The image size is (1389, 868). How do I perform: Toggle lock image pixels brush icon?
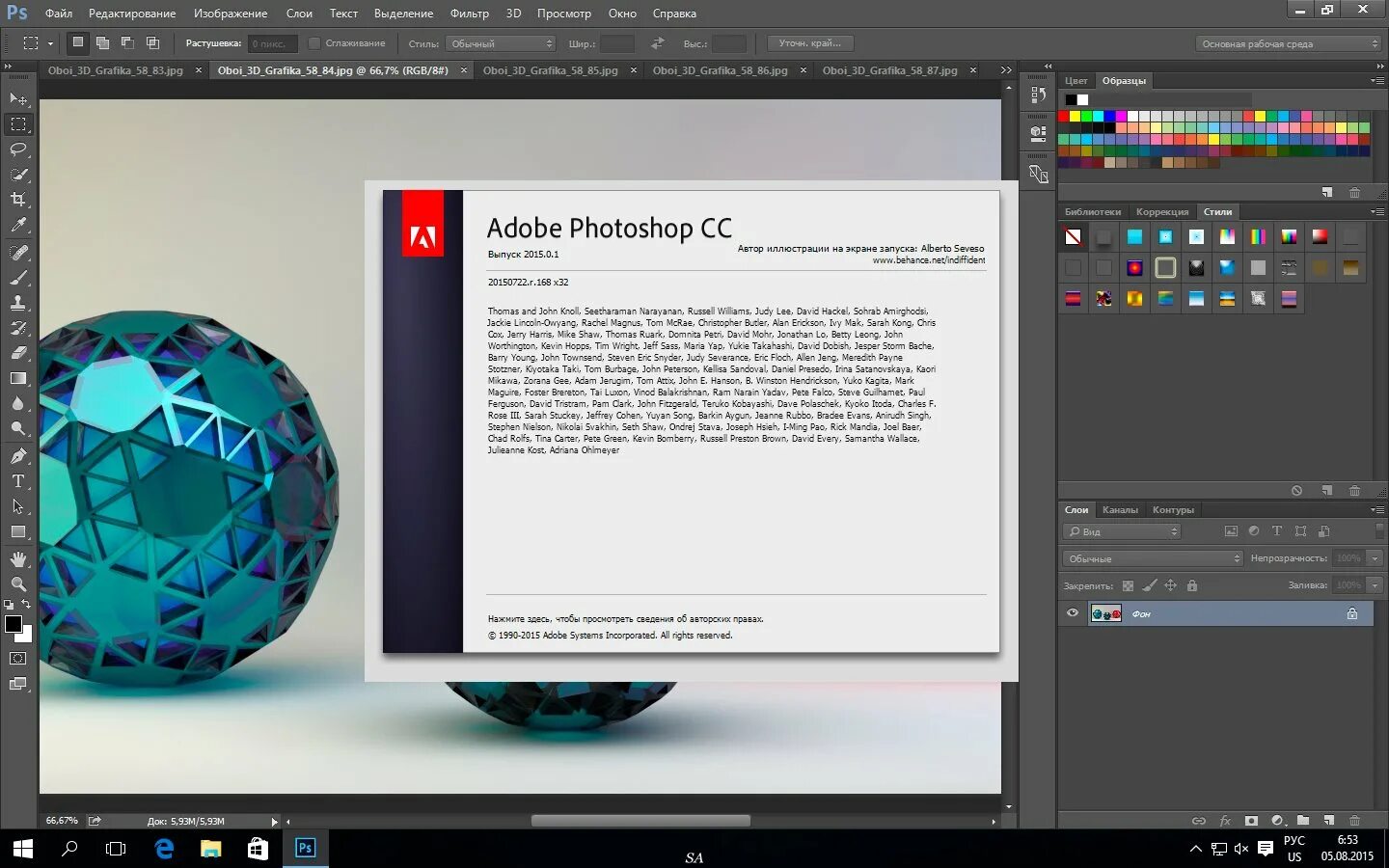point(1149,585)
